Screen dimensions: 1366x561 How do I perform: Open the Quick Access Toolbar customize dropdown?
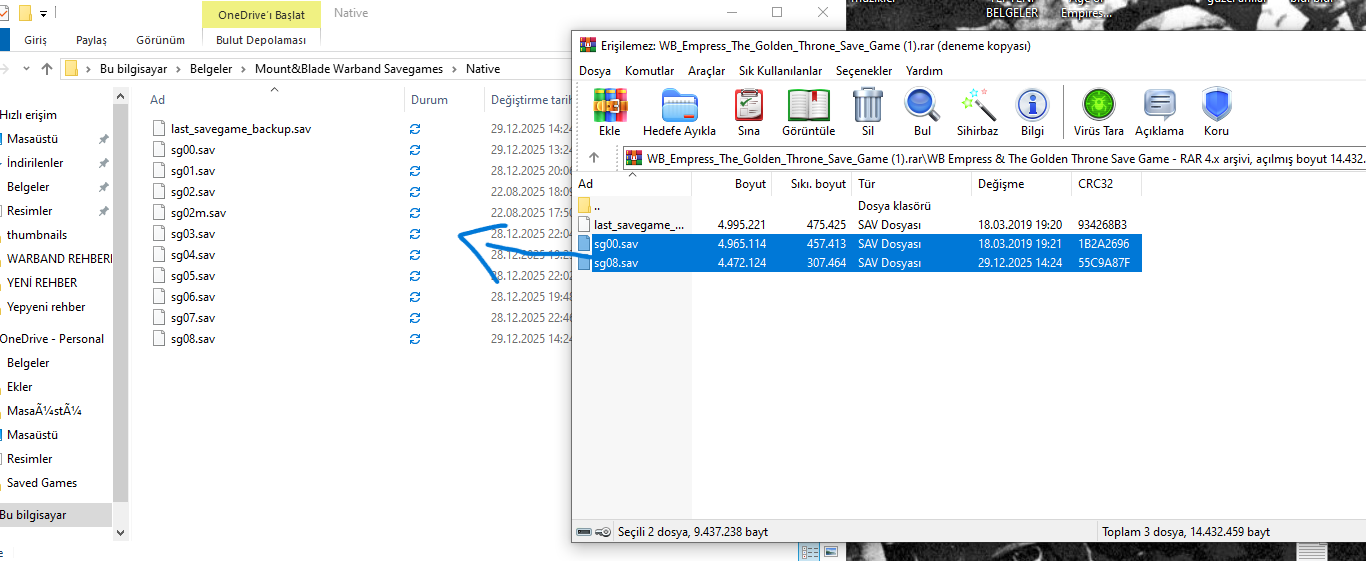point(43,14)
